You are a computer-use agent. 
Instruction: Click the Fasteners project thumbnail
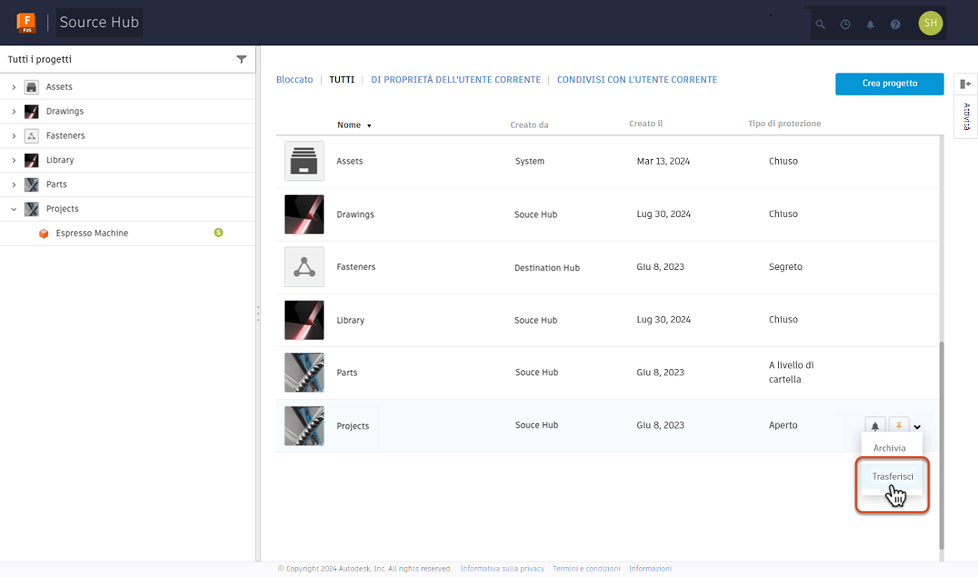pos(304,267)
